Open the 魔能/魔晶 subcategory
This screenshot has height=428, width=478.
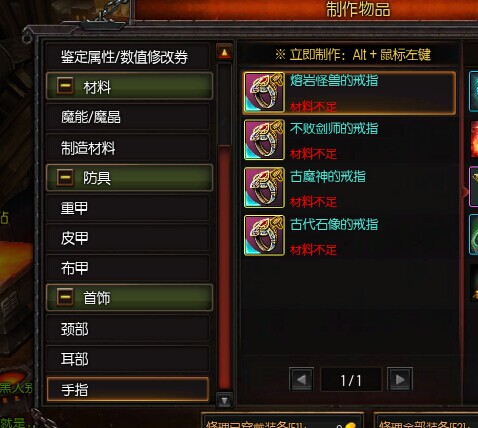[x=128, y=117]
